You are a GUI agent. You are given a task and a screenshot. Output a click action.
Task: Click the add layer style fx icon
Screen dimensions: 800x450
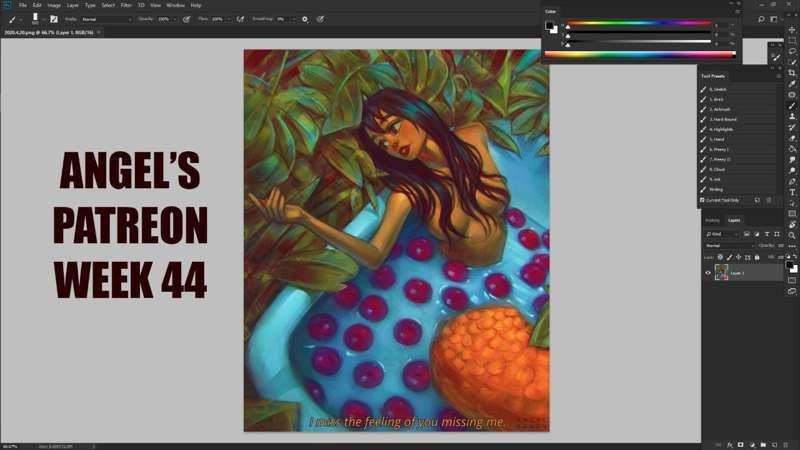(730, 445)
